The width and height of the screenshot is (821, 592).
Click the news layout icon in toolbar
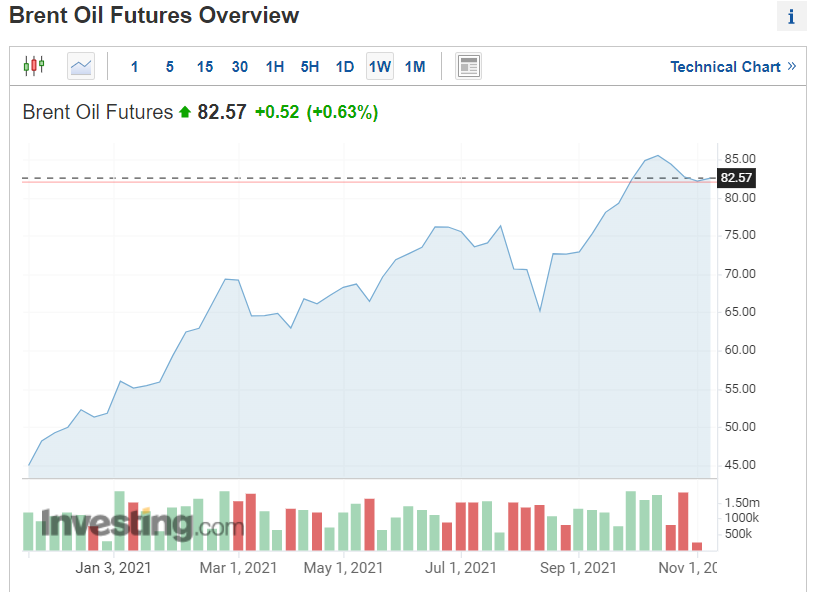pyautogui.click(x=468, y=67)
